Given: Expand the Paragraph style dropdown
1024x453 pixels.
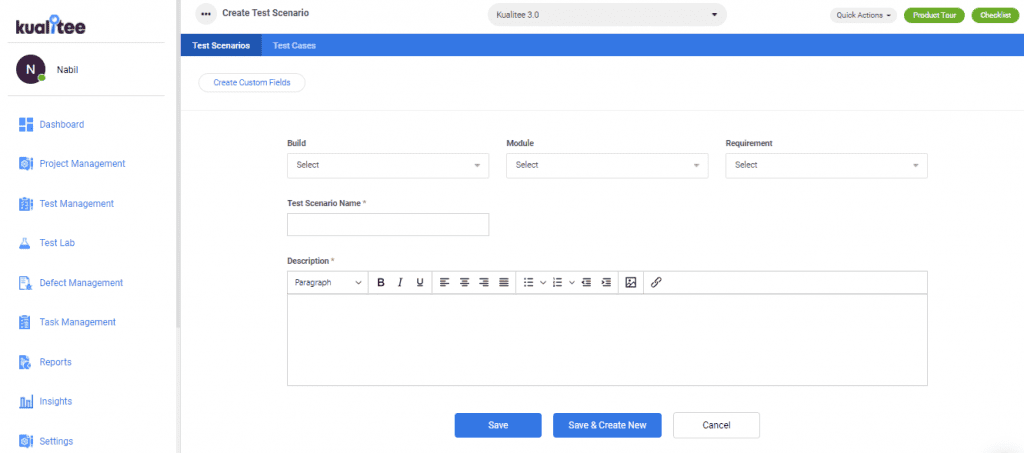Looking at the screenshot, I should (x=328, y=283).
